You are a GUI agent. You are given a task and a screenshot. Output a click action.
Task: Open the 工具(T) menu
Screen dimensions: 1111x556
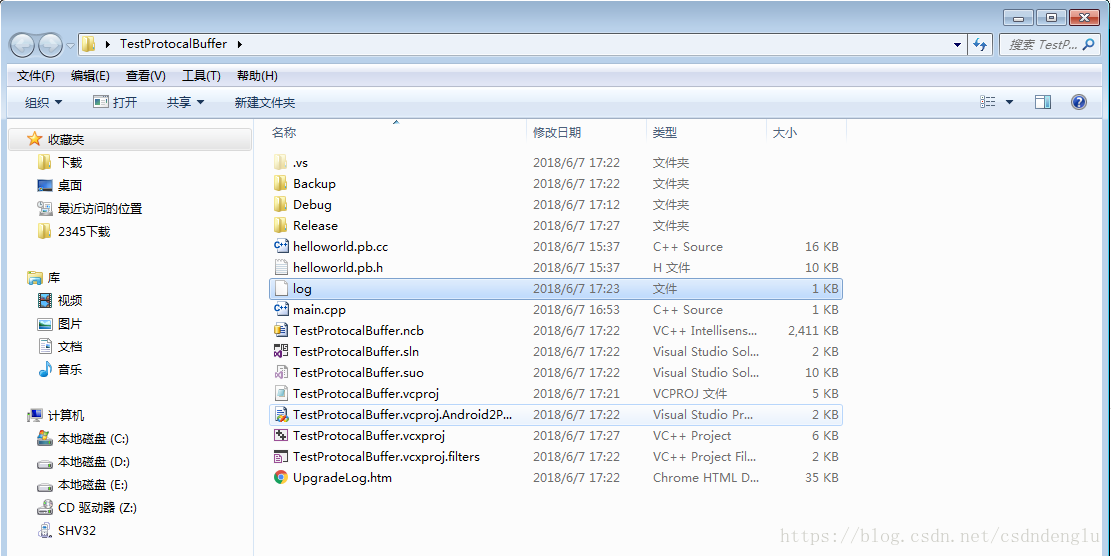pyautogui.click(x=201, y=76)
